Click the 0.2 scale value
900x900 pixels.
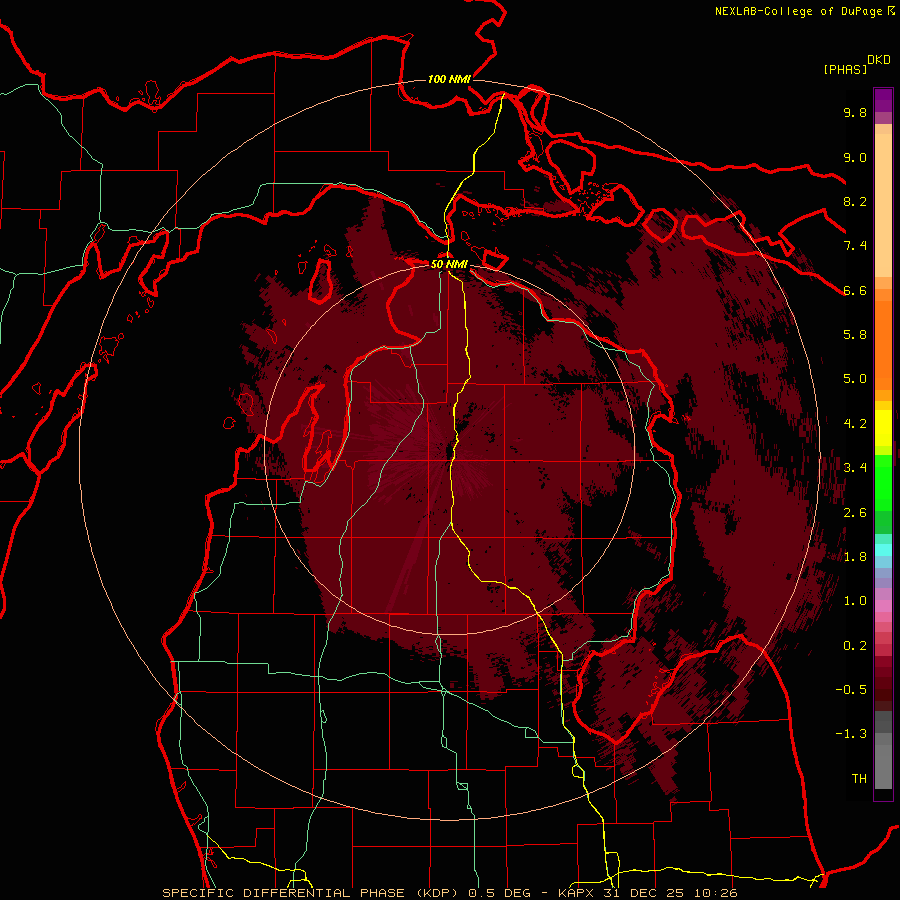[x=855, y=646]
